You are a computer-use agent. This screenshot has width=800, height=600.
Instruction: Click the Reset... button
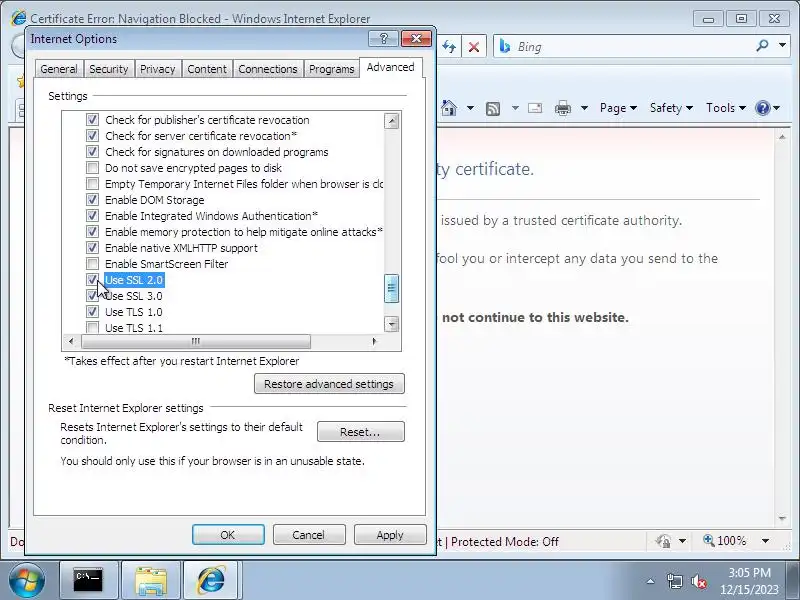tap(360, 432)
